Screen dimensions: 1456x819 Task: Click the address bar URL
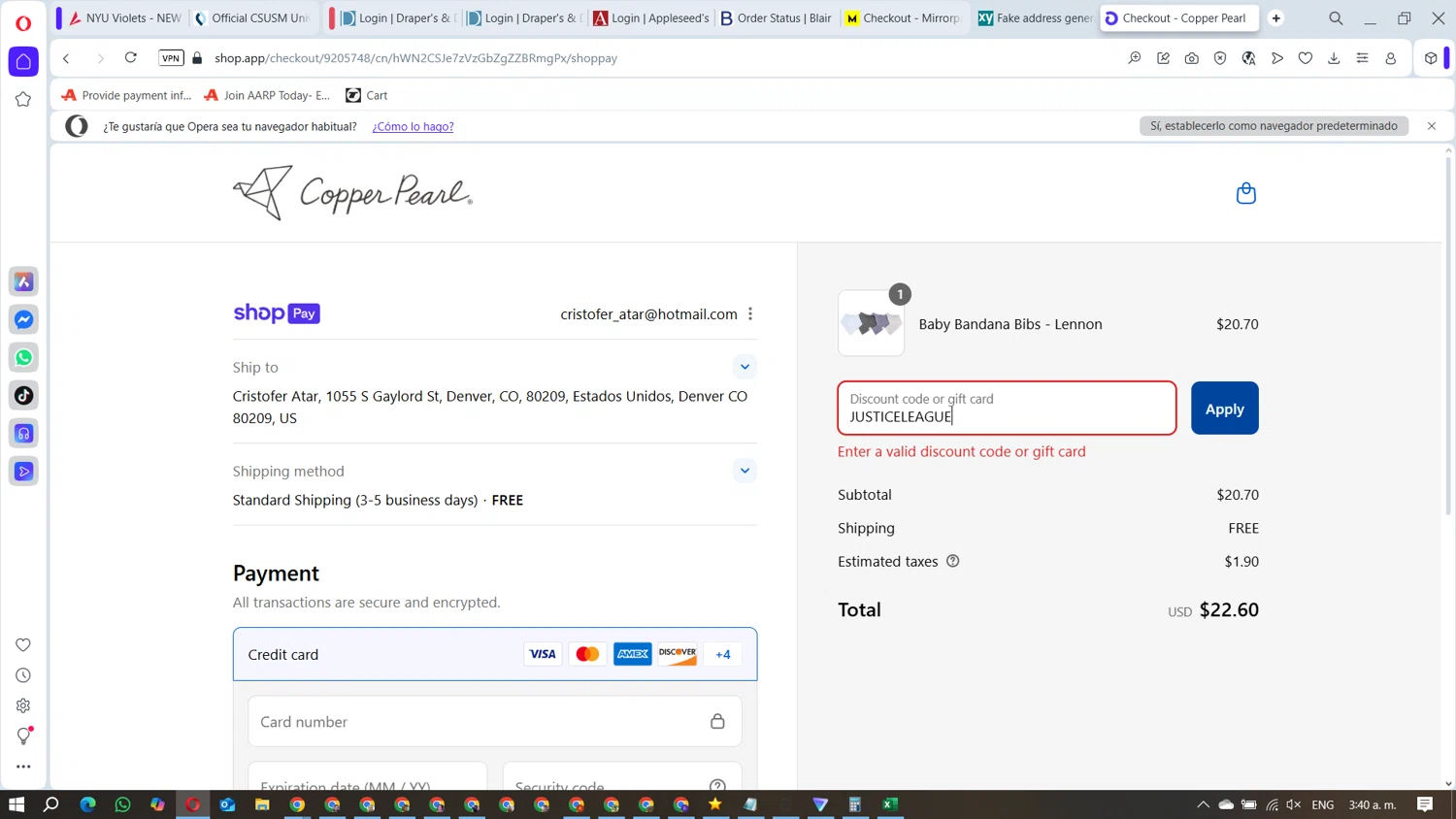click(415, 58)
